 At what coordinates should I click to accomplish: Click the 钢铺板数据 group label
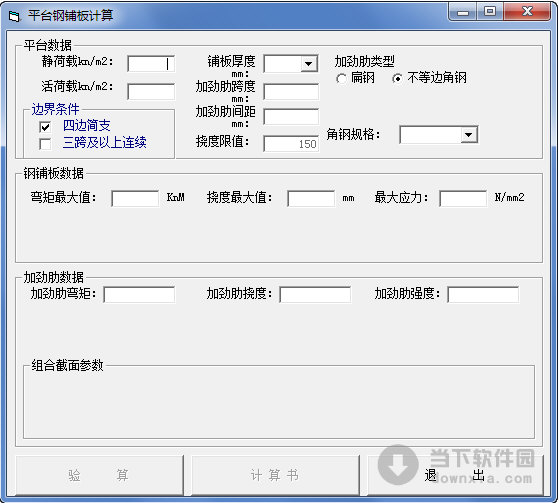coord(53,173)
